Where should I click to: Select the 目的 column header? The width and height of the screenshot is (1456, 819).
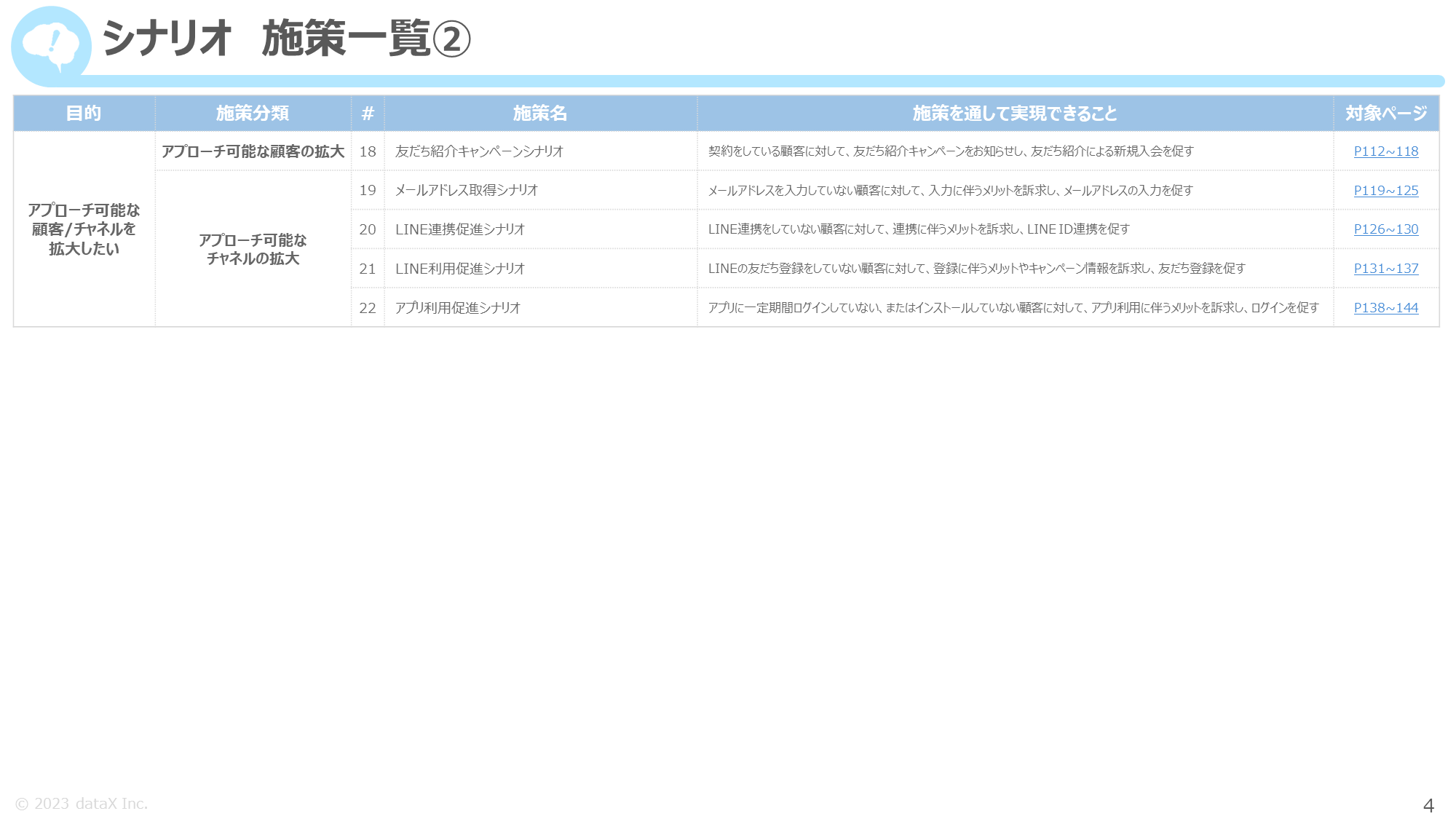coord(84,114)
